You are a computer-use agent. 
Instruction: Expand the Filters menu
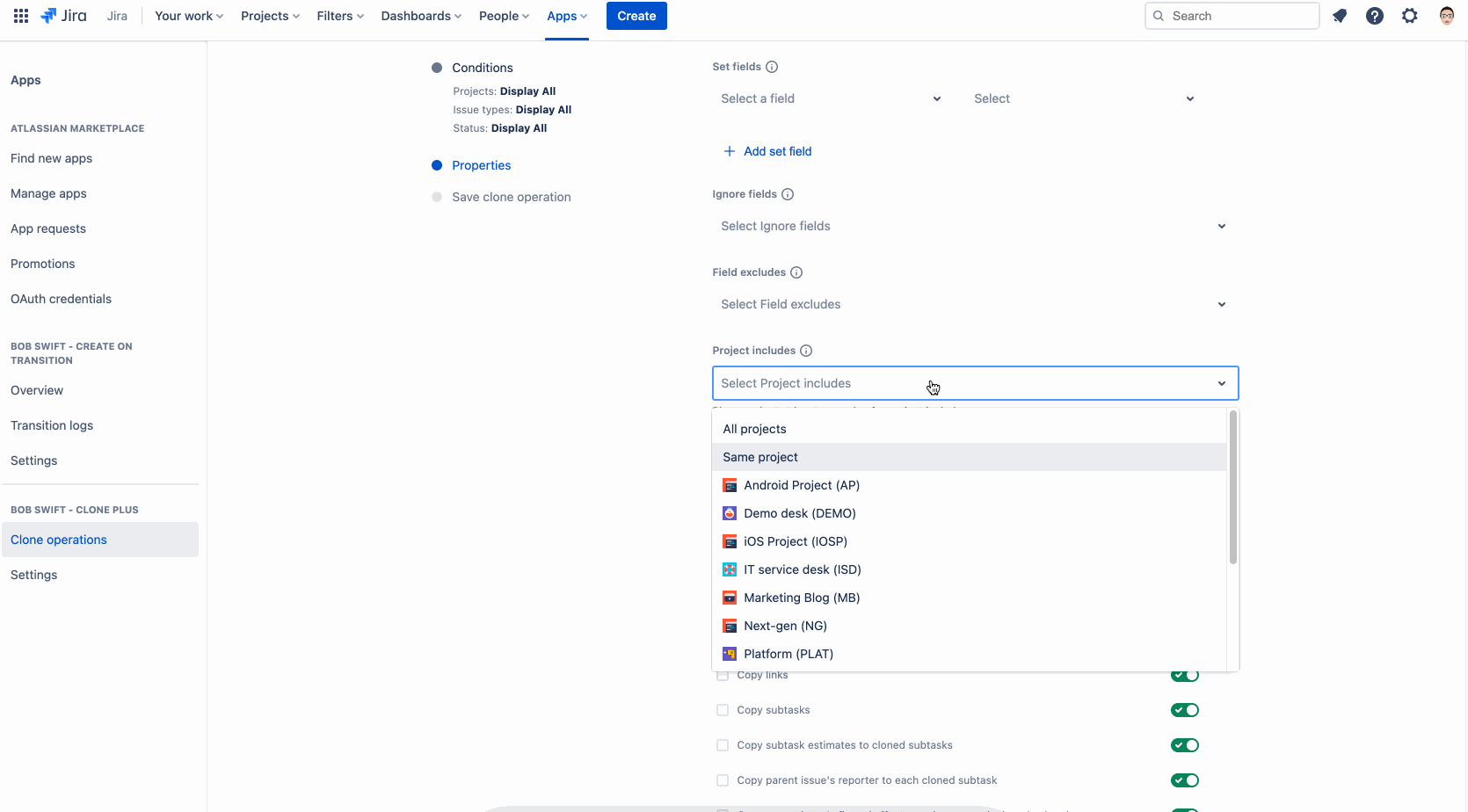[340, 16]
